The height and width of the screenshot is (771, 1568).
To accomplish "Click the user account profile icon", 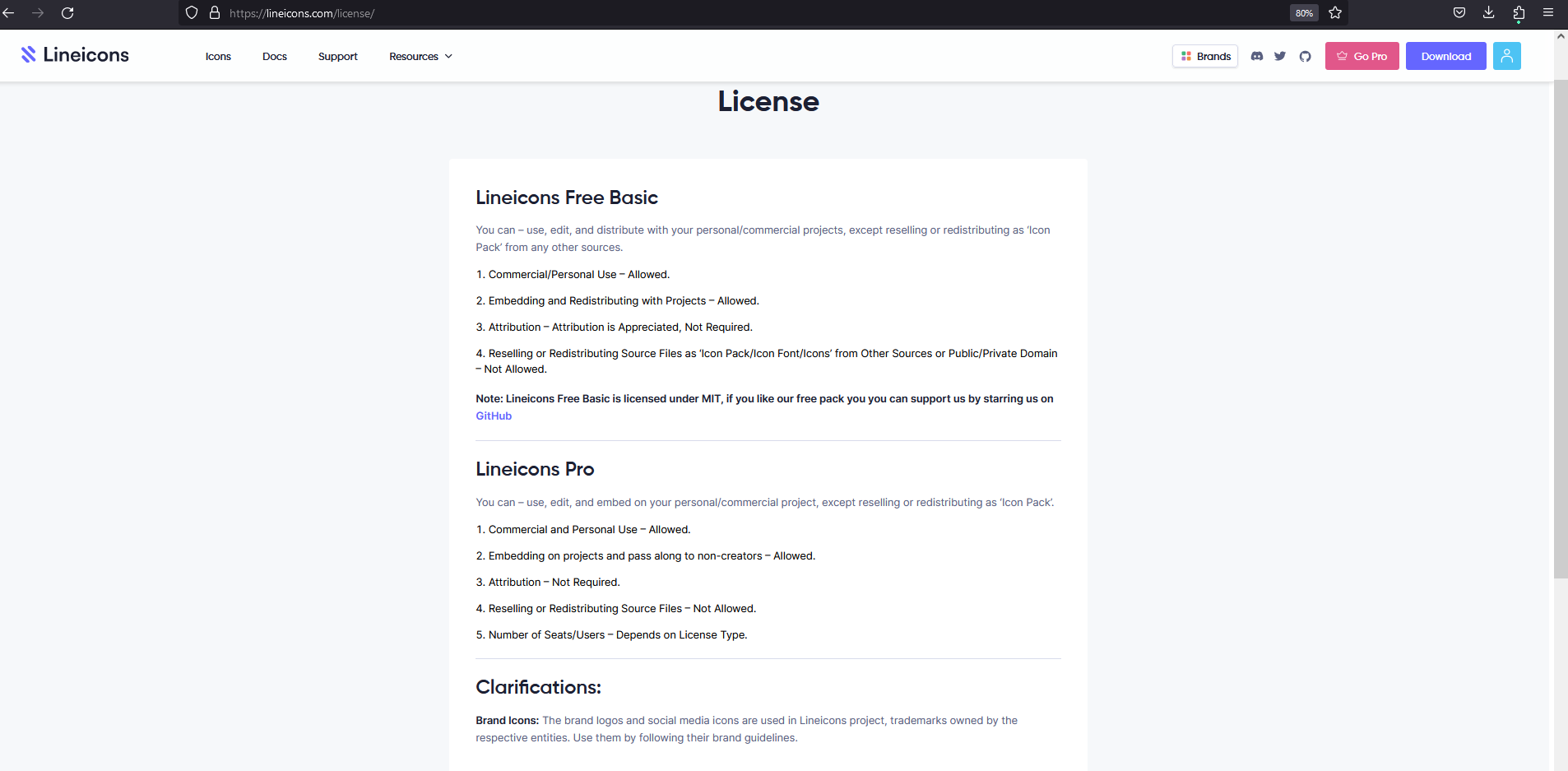I will click(x=1506, y=56).
